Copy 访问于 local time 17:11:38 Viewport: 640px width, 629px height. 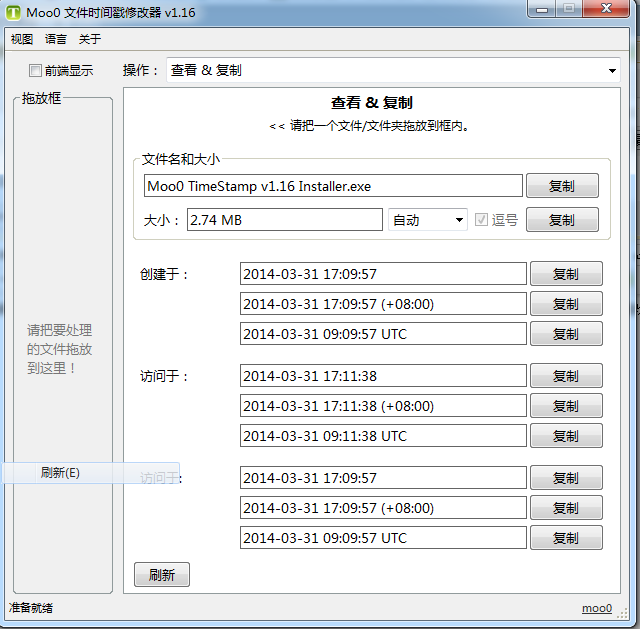pos(566,376)
